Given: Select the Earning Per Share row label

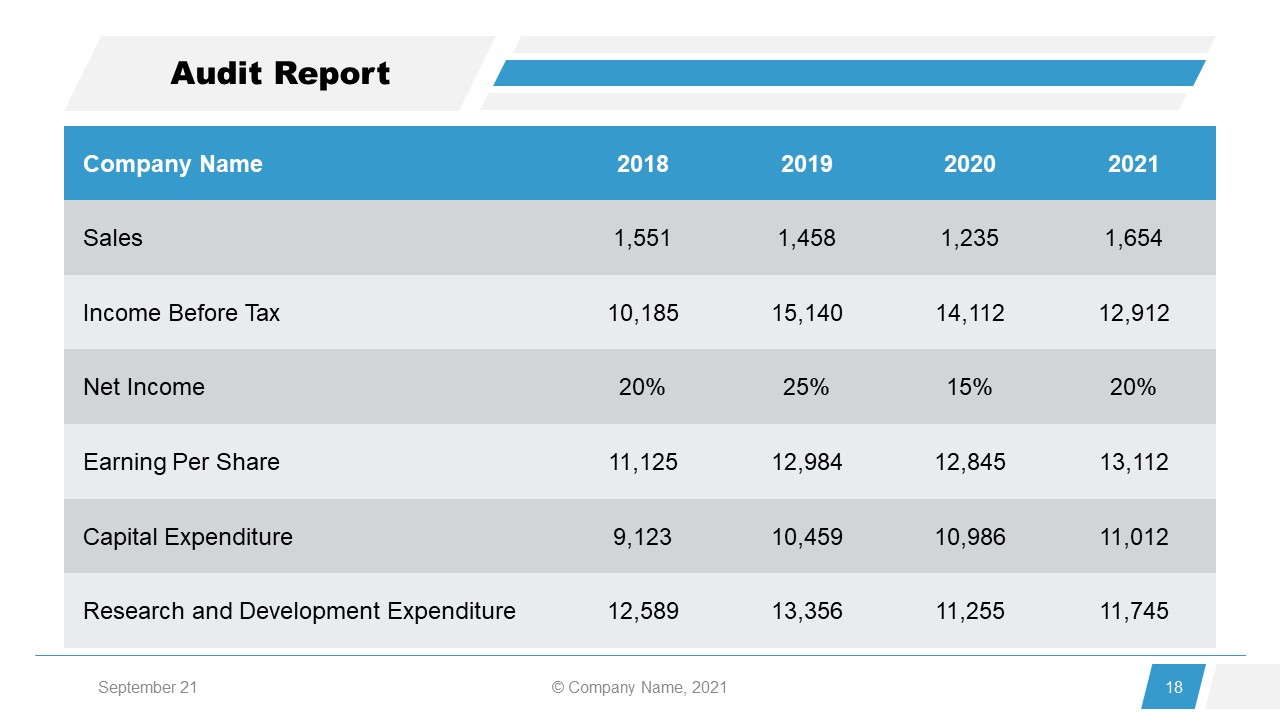Looking at the screenshot, I should [181, 462].
